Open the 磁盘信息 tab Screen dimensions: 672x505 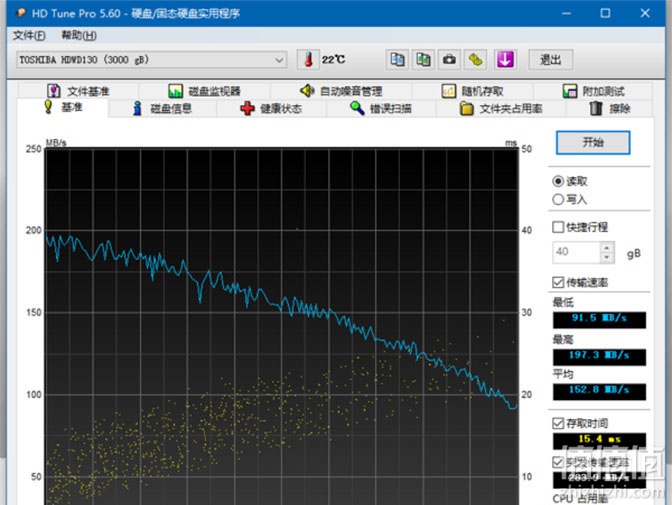tap(162, 108)
